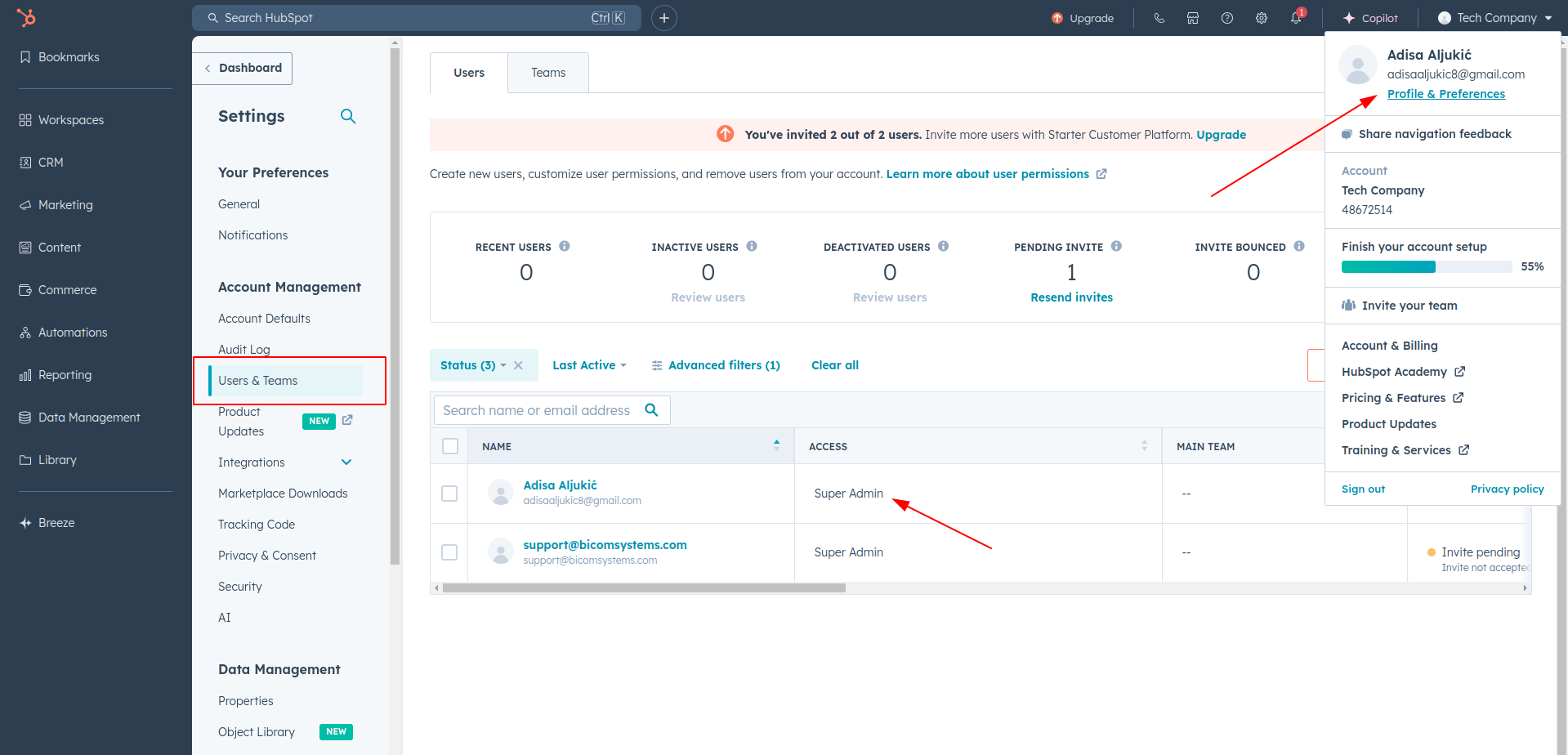Open the Profile & Preferences link

coord(1445,94)
